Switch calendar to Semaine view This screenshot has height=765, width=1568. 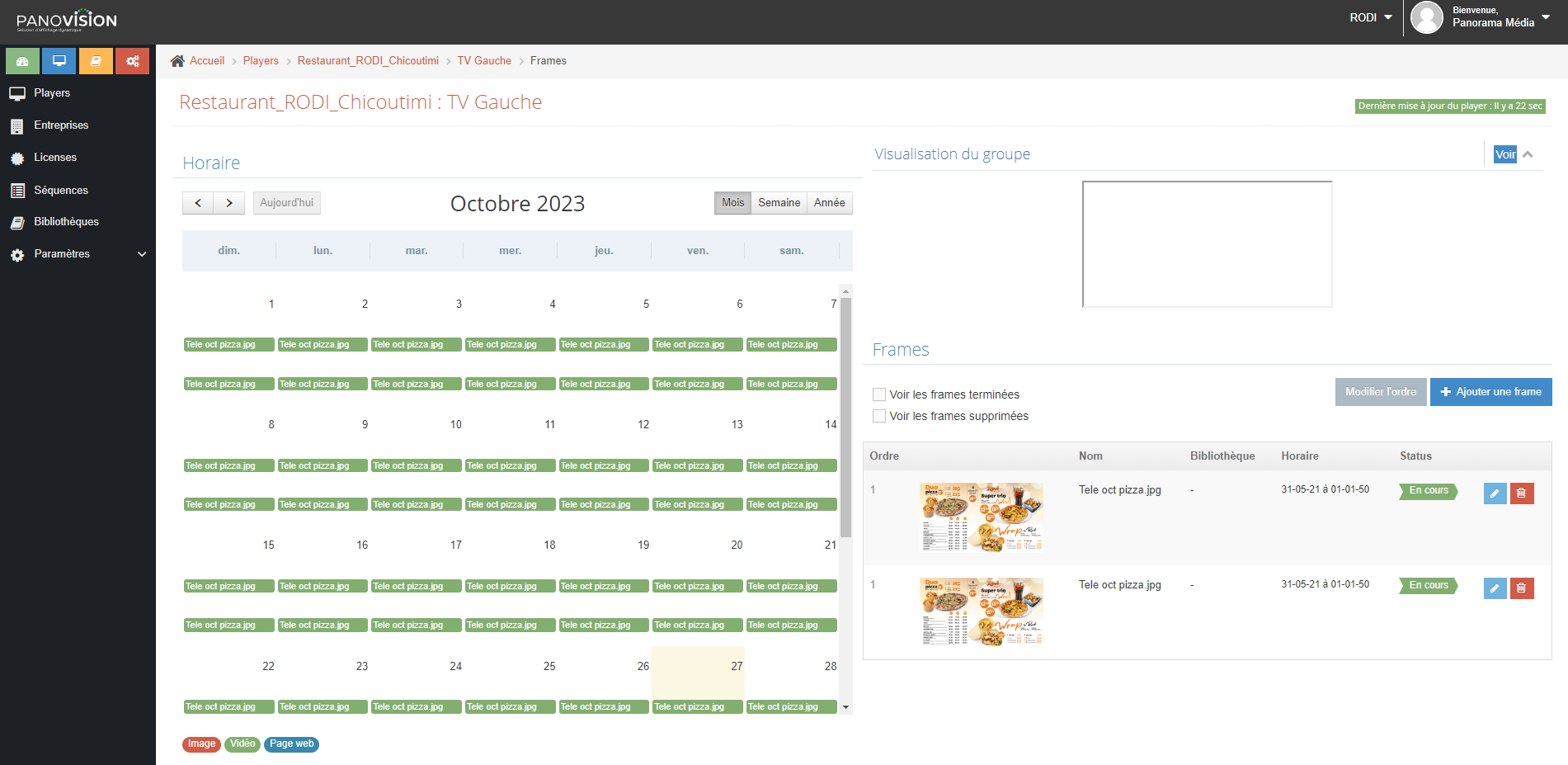779,203
